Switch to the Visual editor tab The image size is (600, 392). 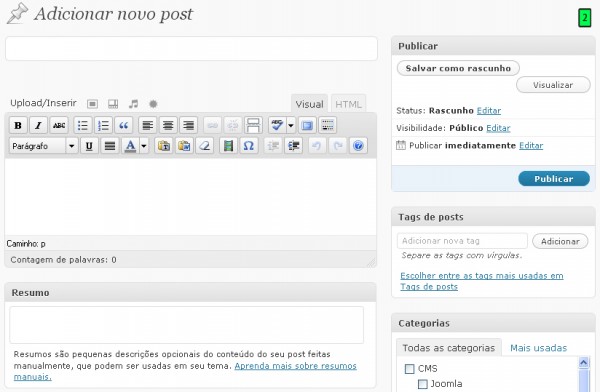pos(309,104)
